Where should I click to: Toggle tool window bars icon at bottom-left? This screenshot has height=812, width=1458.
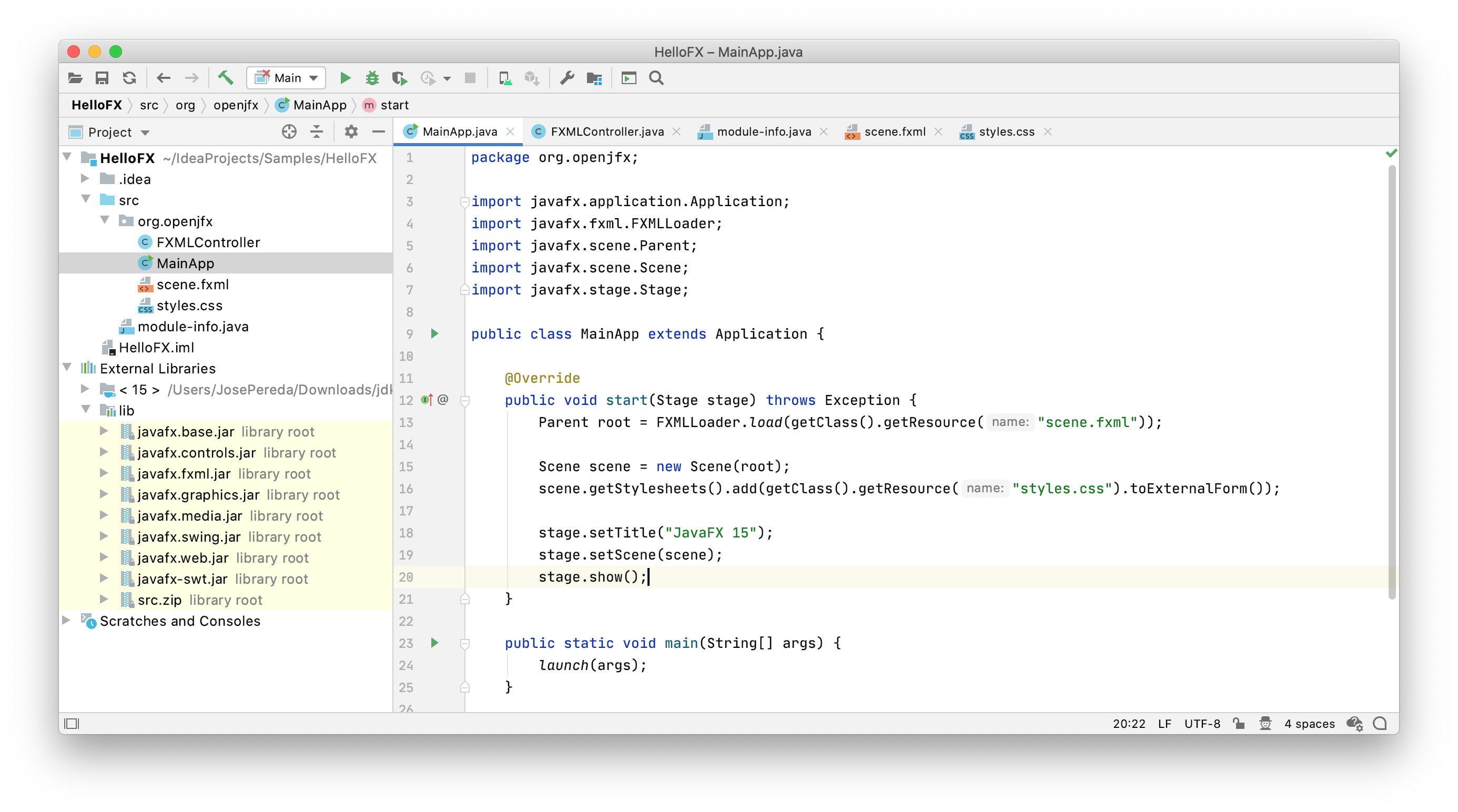(72, 723)
